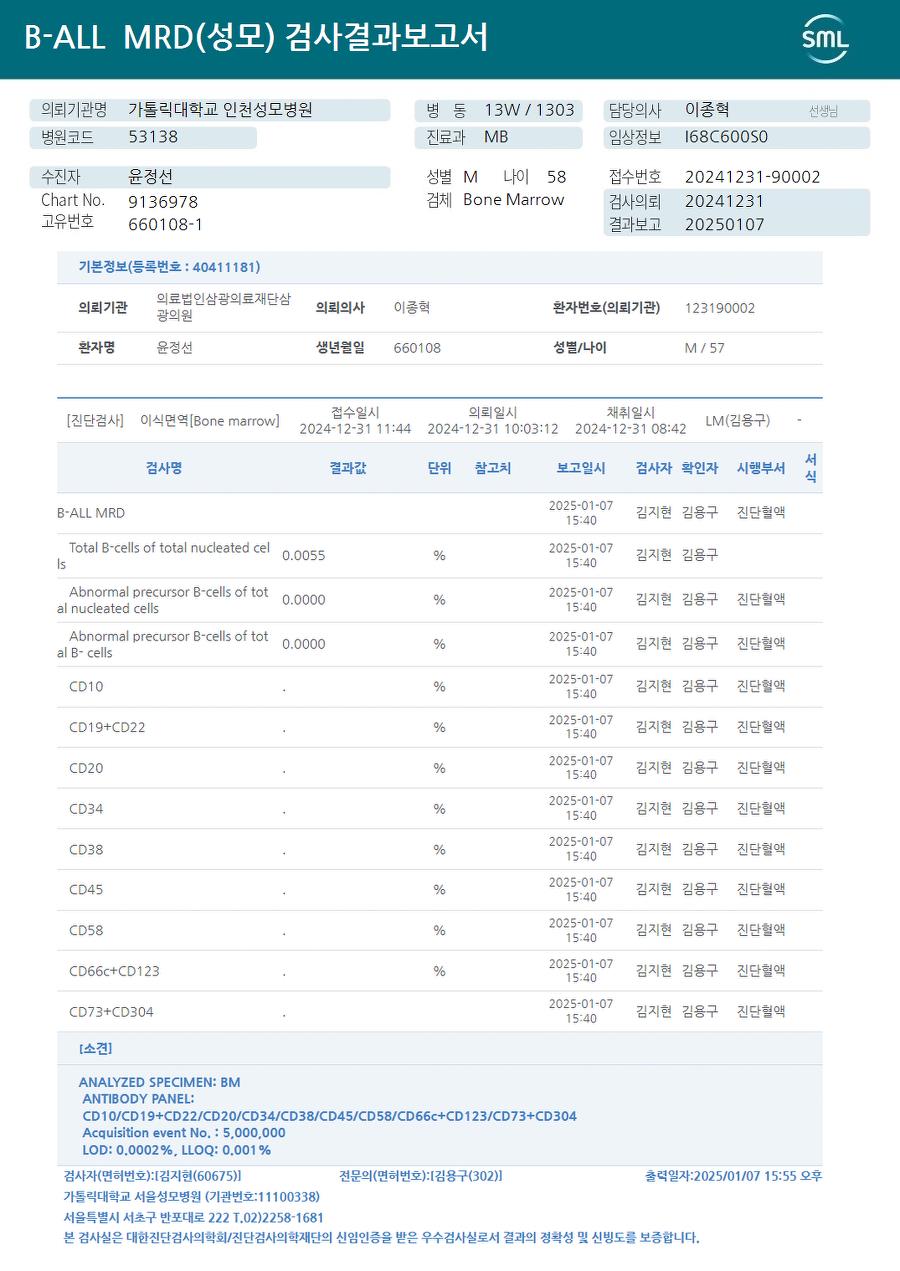Select the CD20 test row

click(x=440, y=768)
